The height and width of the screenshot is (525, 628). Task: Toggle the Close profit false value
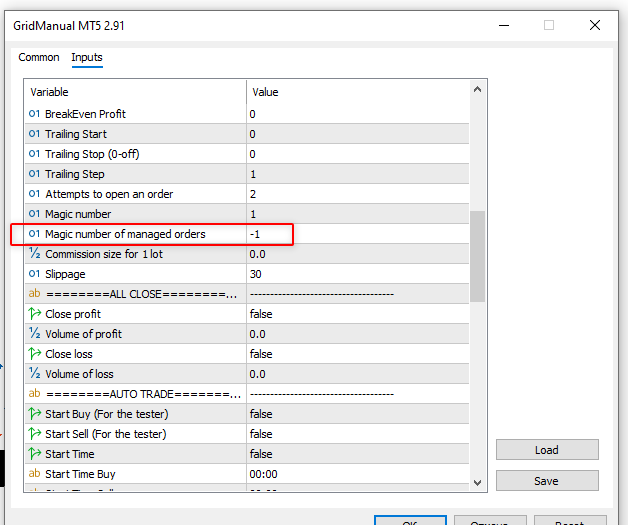358,314
